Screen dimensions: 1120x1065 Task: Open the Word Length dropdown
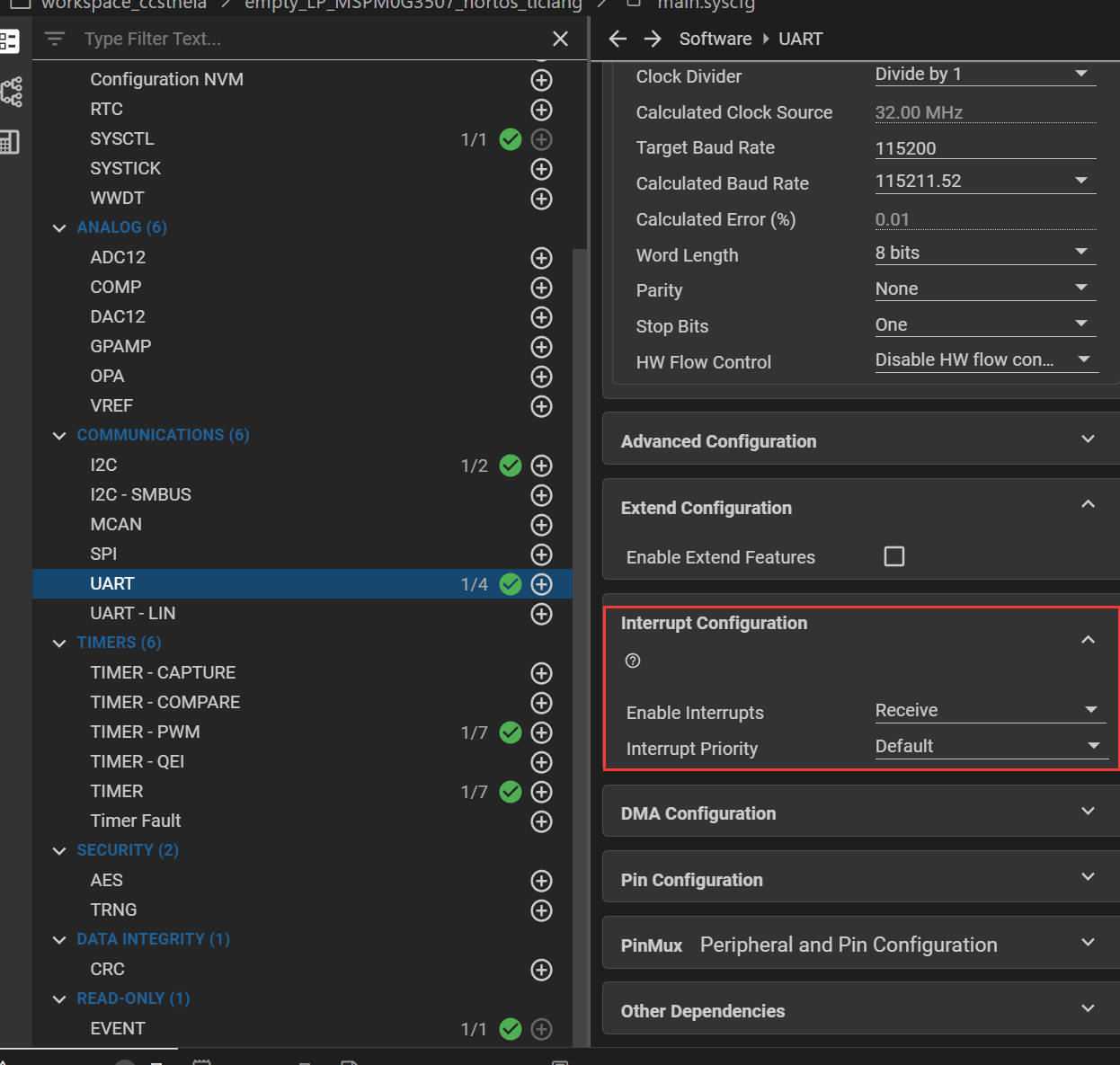pos(984,253)
